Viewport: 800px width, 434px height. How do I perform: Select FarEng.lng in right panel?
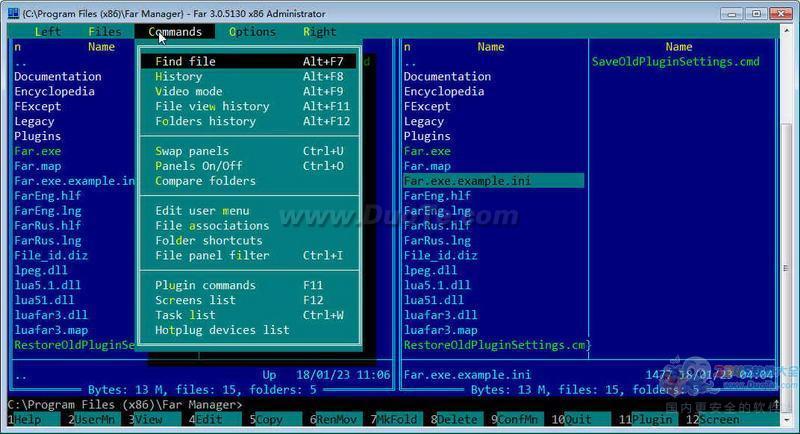coord(437,211)
